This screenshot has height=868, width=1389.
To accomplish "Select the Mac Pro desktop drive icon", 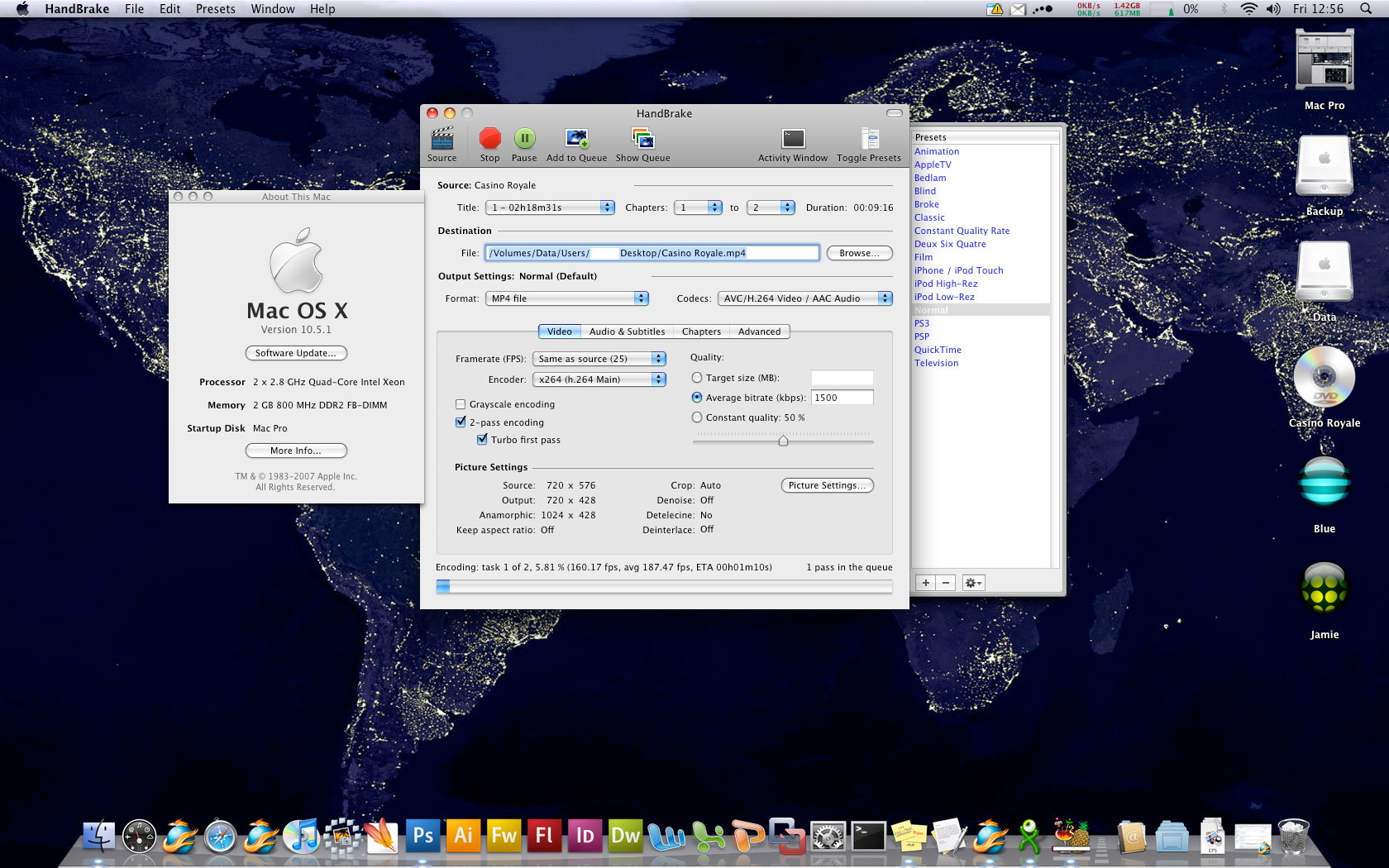I will coord(1325,60).
